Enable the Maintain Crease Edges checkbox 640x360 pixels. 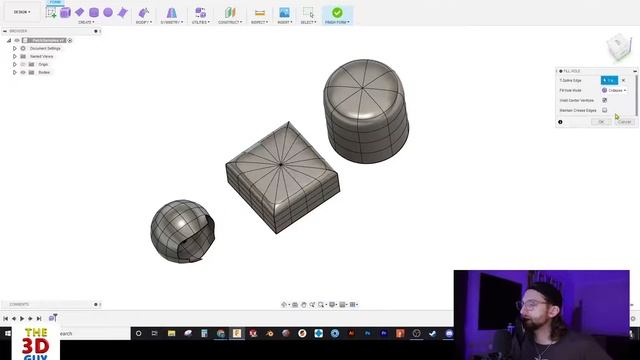pos(604,110)
